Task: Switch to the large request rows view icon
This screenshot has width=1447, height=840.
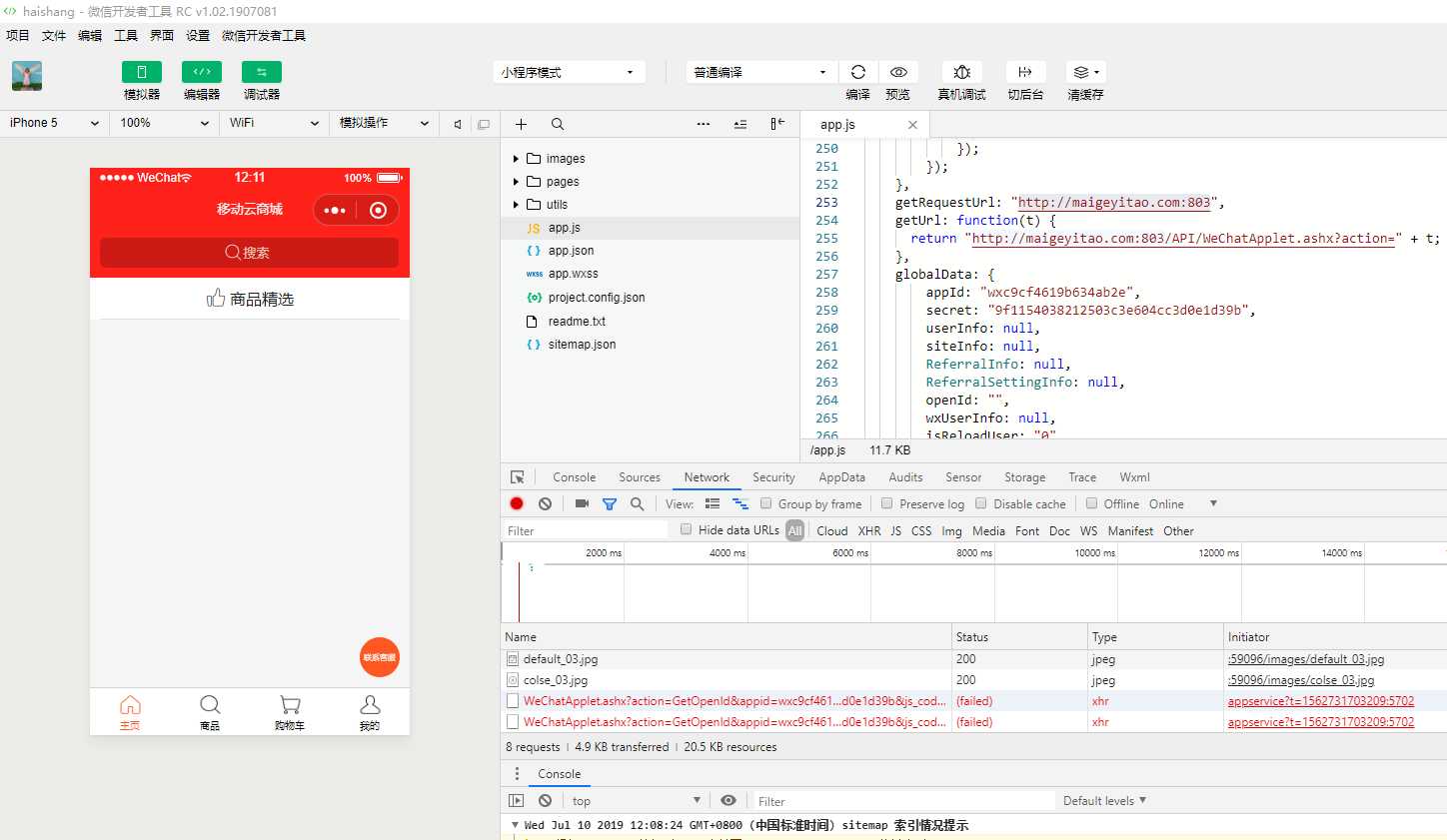Action: [713, 503]
